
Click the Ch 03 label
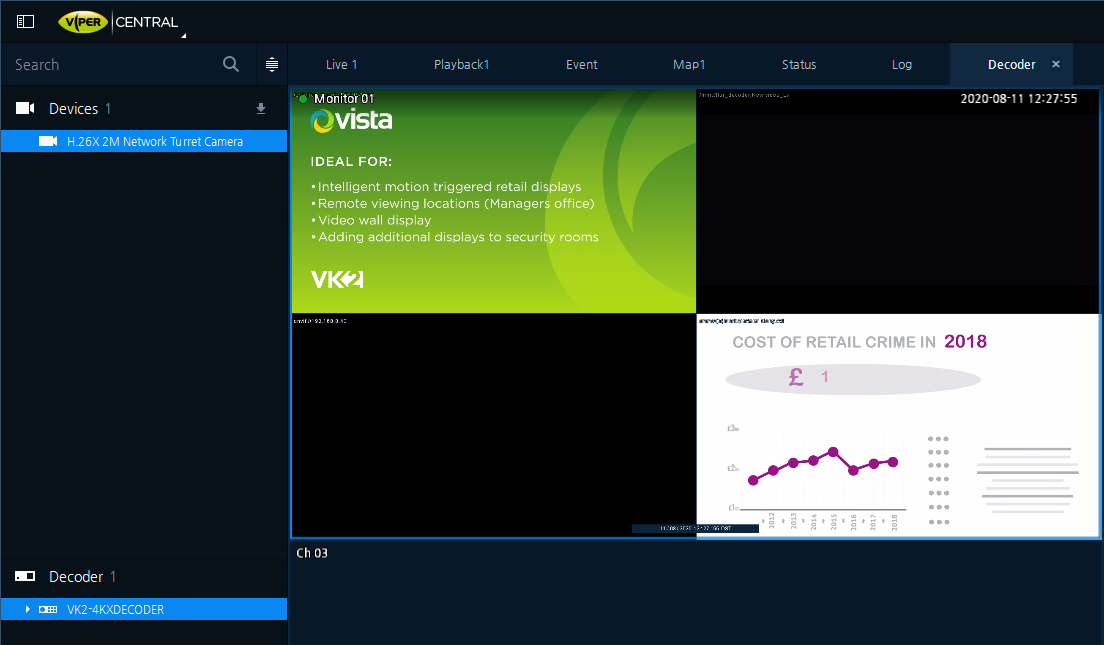coord(312,553)
